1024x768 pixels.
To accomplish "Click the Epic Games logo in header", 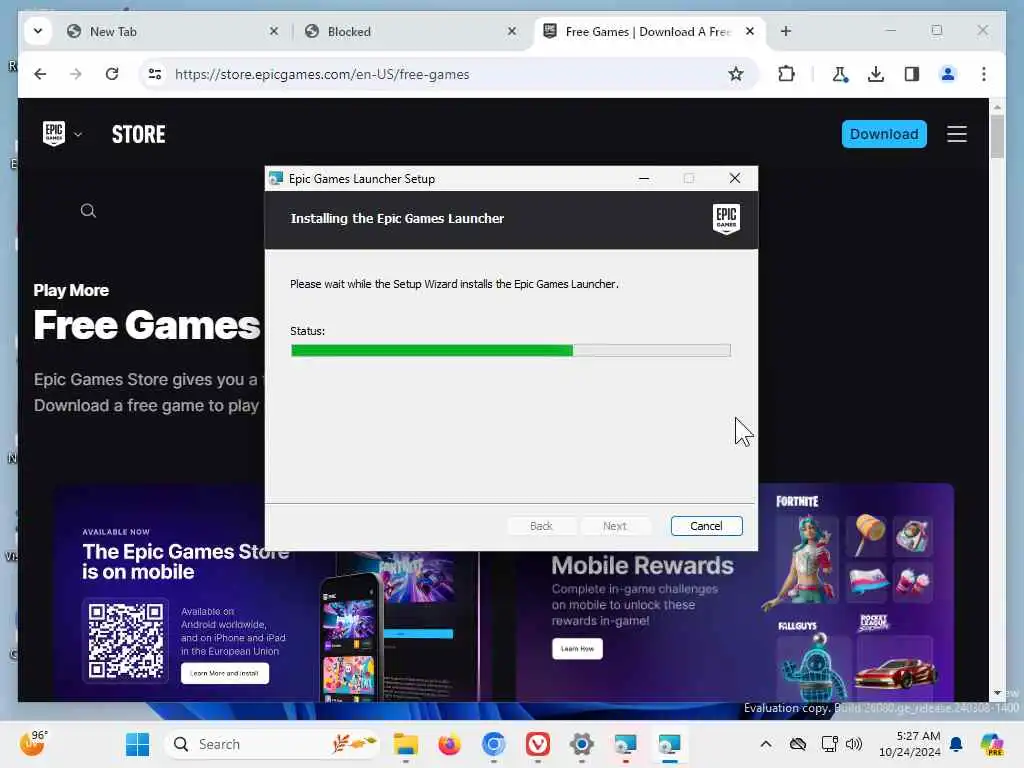I will click(54, 134).
